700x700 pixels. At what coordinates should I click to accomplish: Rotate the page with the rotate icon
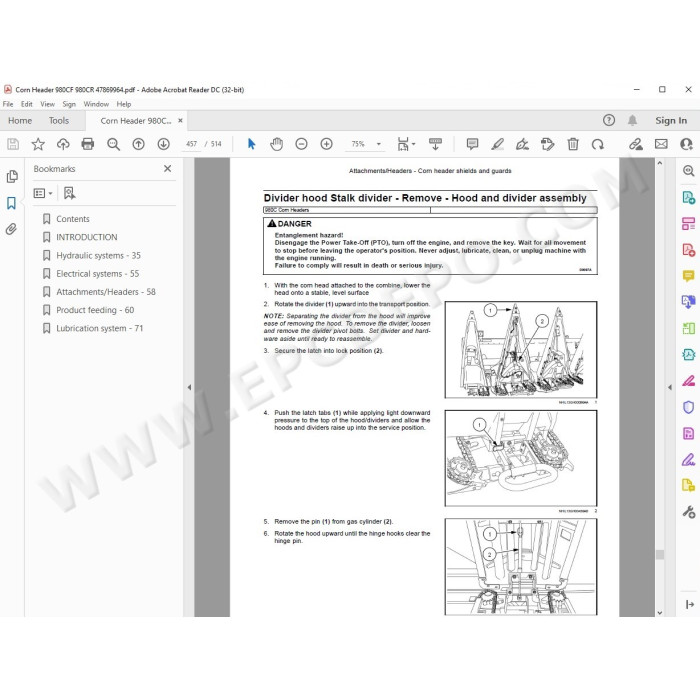click(x=597, y=144)
